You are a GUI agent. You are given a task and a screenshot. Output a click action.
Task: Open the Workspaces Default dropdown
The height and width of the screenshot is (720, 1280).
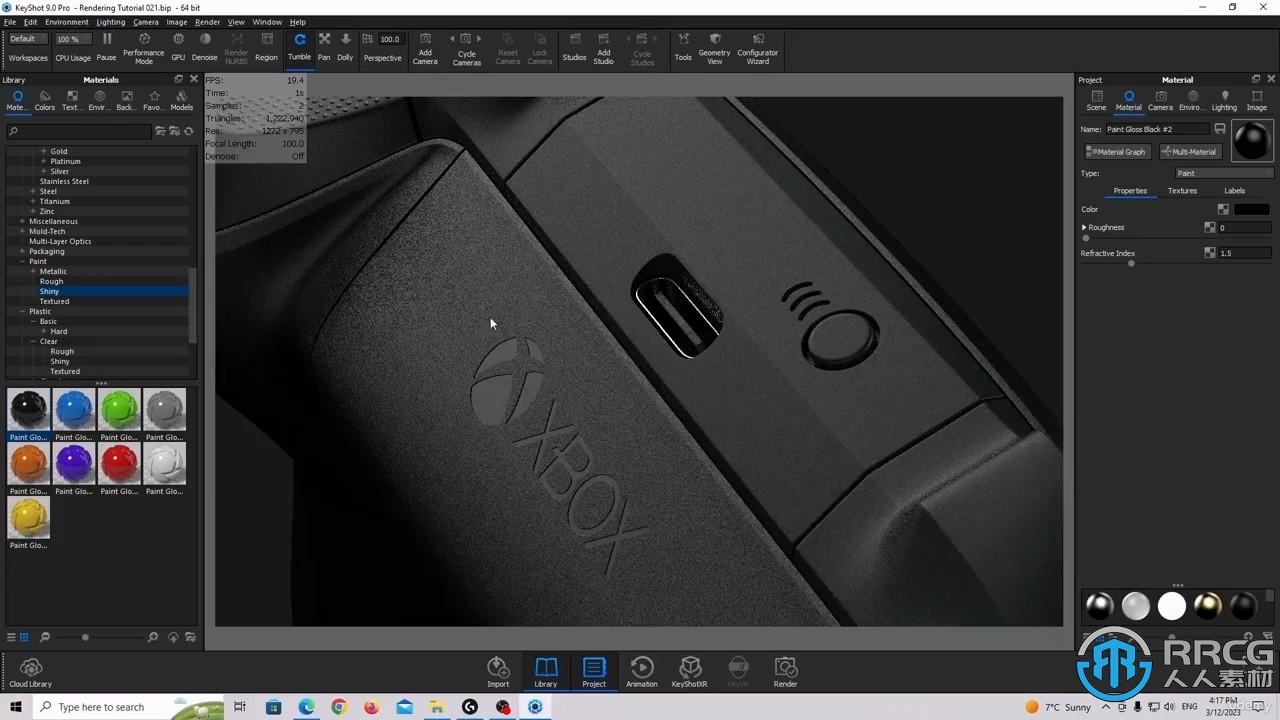(27, 39)
